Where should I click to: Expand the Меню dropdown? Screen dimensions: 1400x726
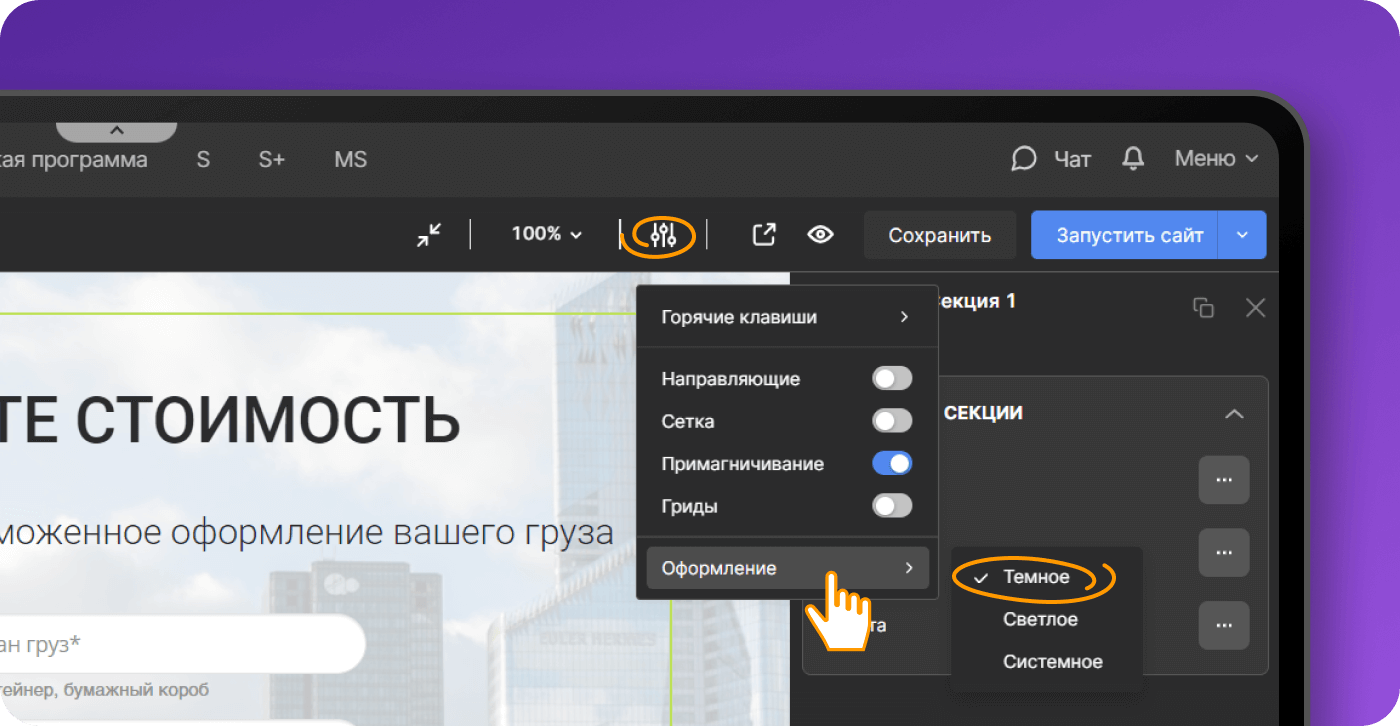click(1216, 159)
